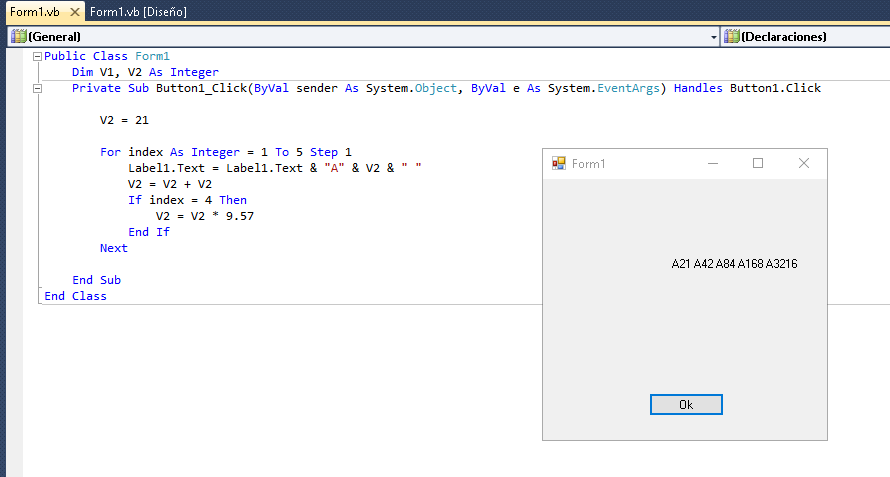890x477 pixels.
Task: Switch to the Form1.vb [Diseño] tab
Action: point(138,12)
